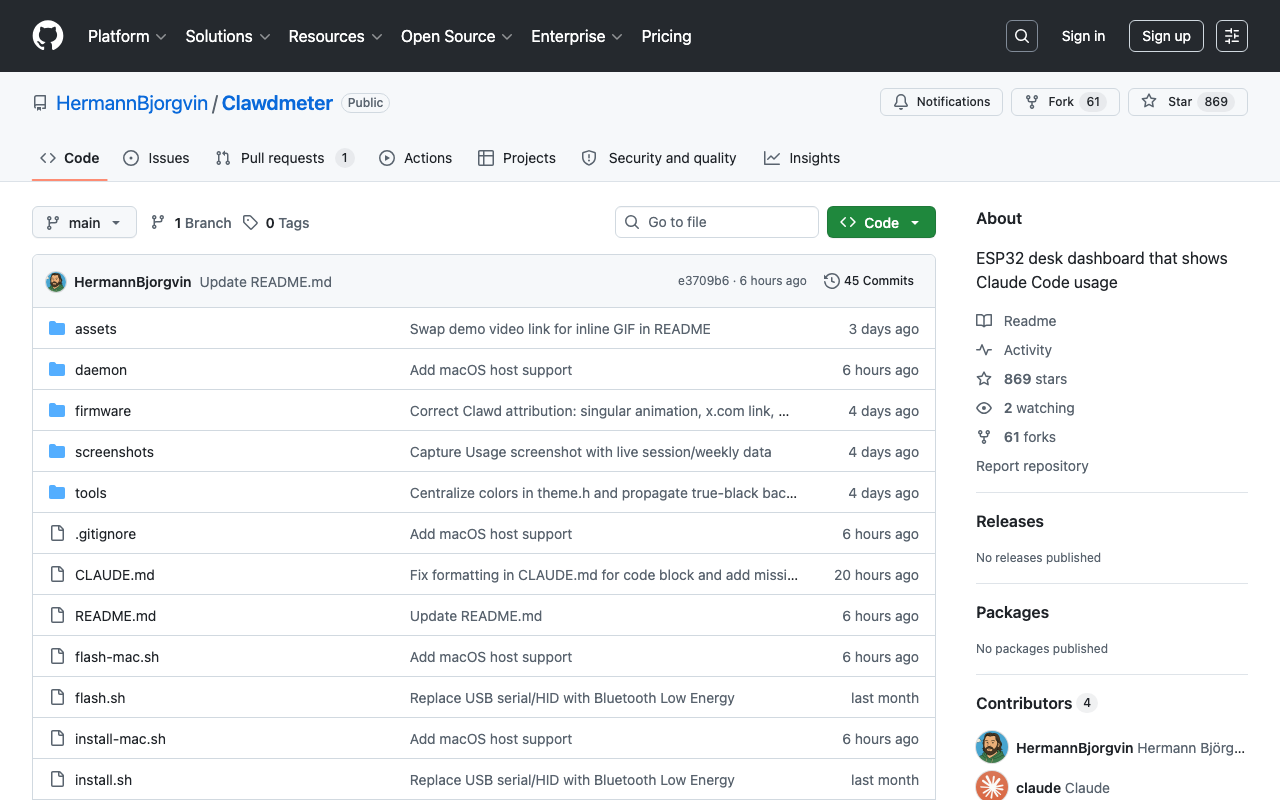Viewport: 1280px width, 800px height.
Task: Open the Report repository link
Action: (1032, 466)
